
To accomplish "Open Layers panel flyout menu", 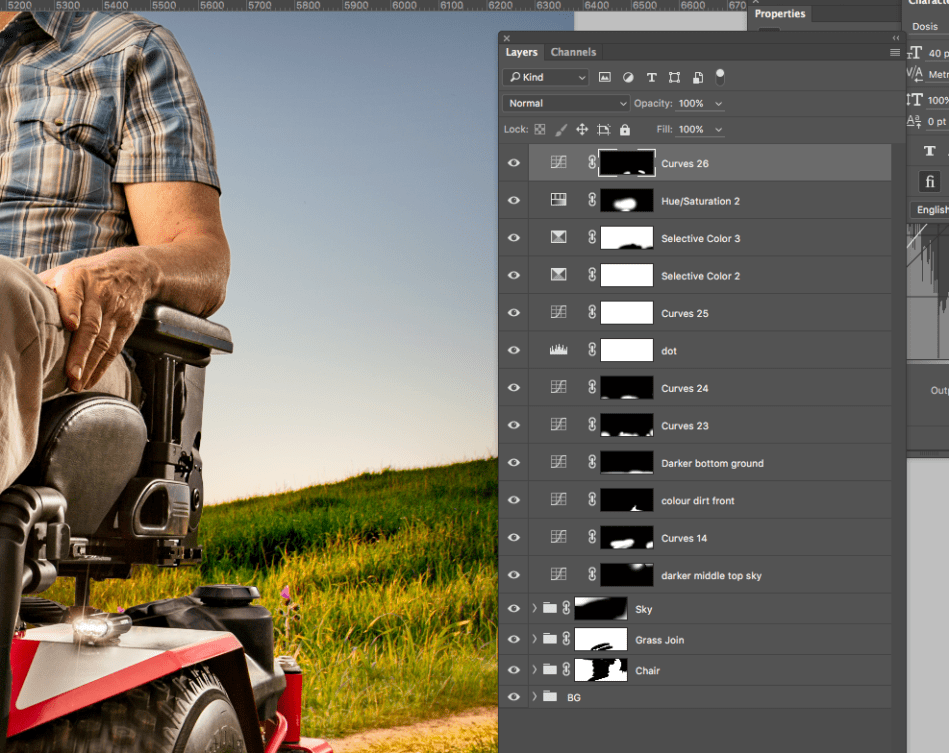I will pos(894,53).
